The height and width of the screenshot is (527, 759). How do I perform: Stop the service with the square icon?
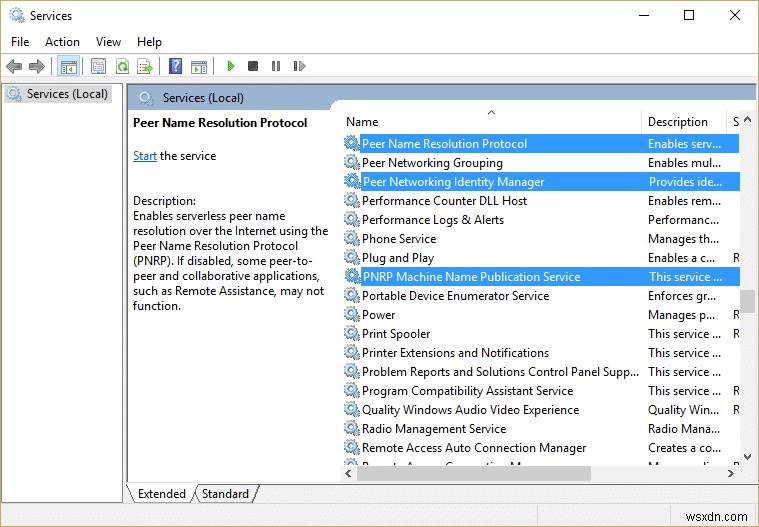pyautogui.click(x=253, y=66)
